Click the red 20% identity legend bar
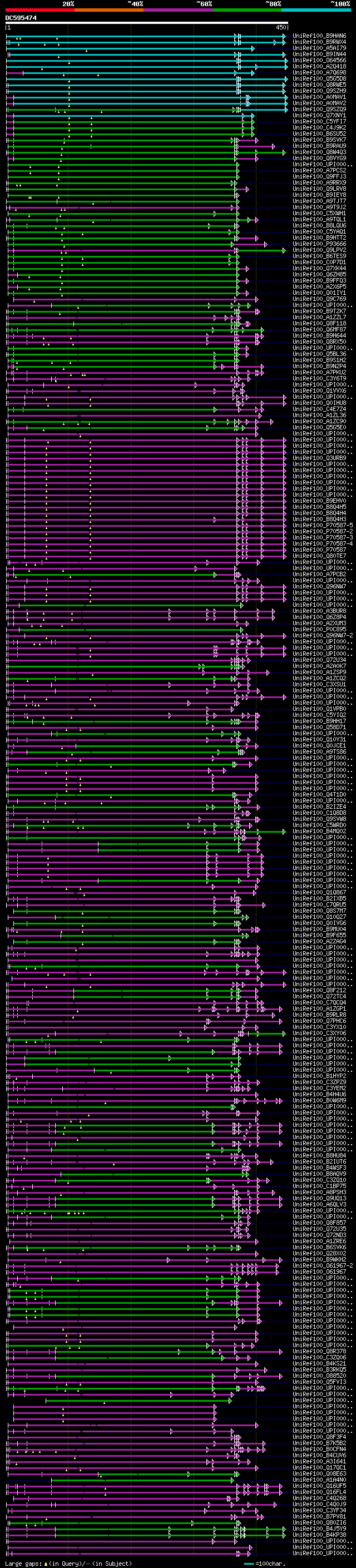The image size is (356, 1568). (40, 10)
